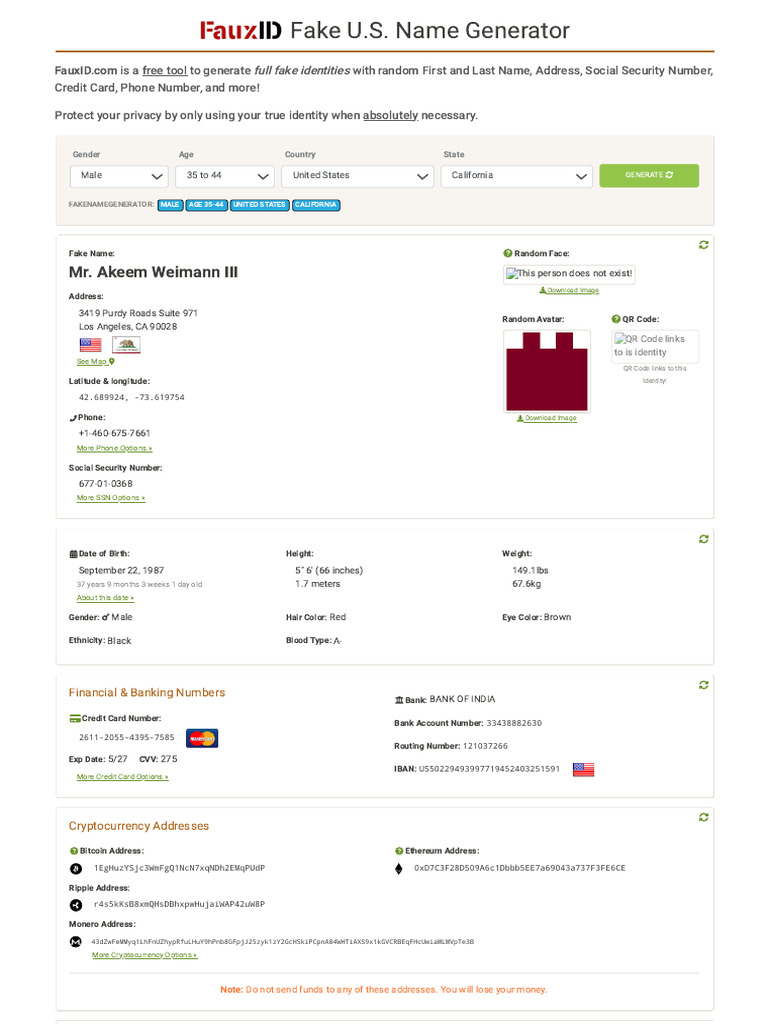Screen dimensions: 768x1024
Task: Click the Mastercard logo icon
Action: tap(202, 738)
